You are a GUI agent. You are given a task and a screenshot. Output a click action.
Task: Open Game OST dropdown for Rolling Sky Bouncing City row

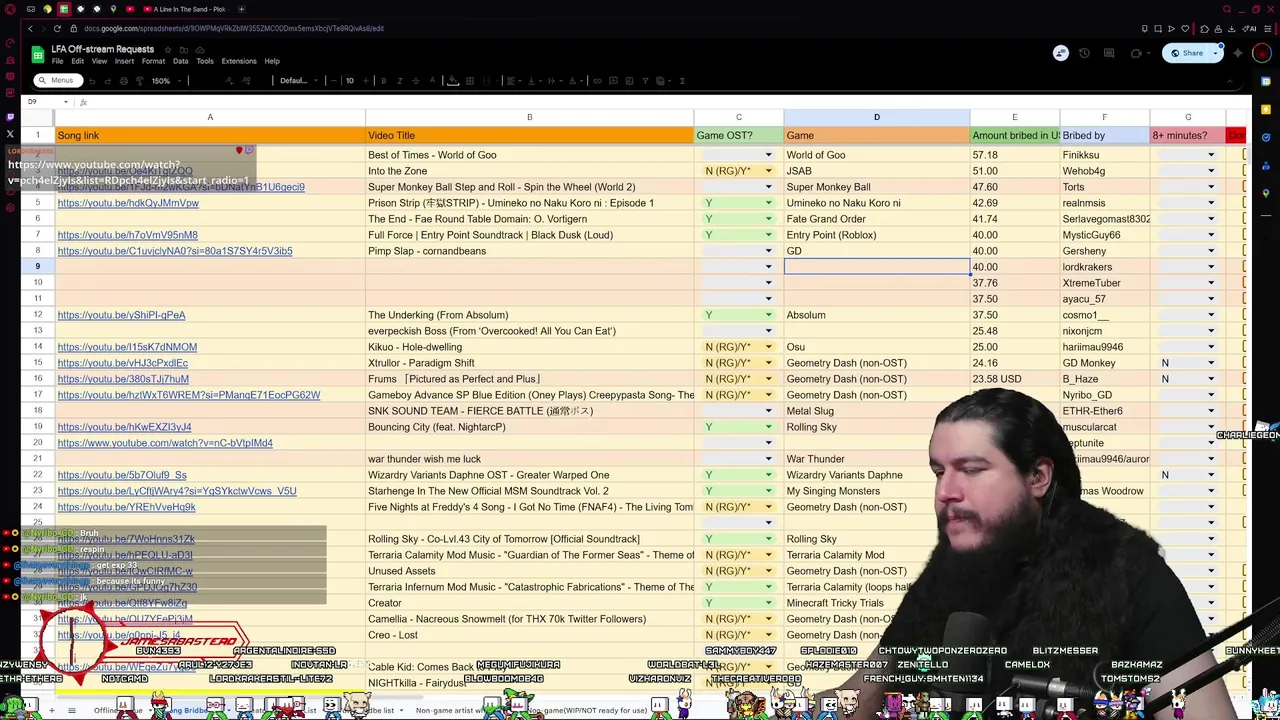tap(768, 427)
